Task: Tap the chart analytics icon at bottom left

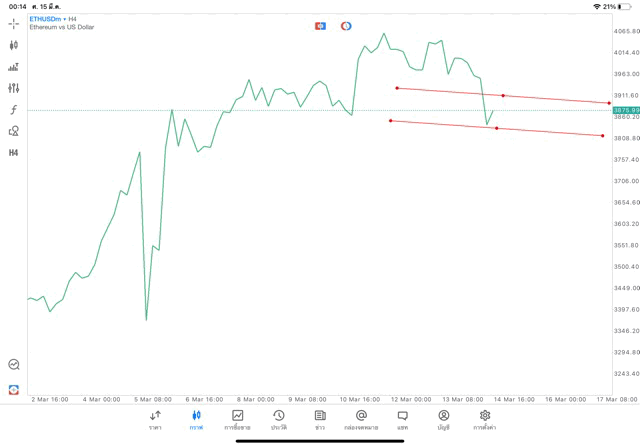Action: pyautogui.click(x=14, y=365)
